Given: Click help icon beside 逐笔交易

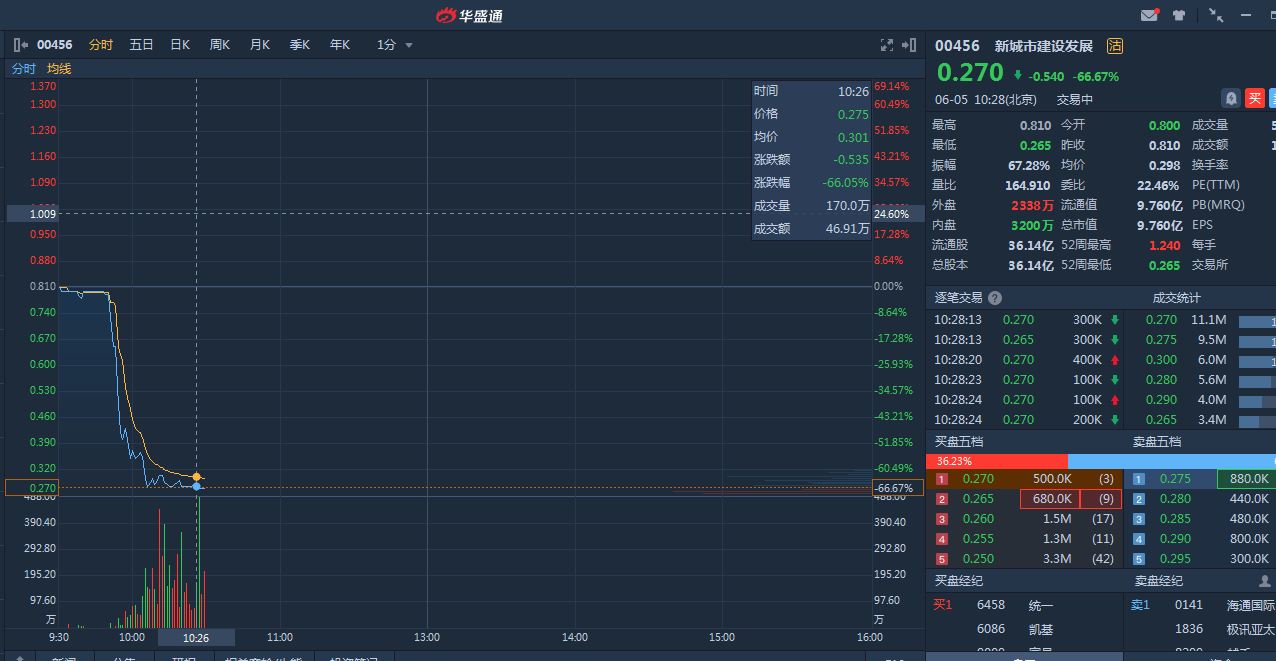Looking at the screenshot, I should pyautogui.click(x=994, y=298).
